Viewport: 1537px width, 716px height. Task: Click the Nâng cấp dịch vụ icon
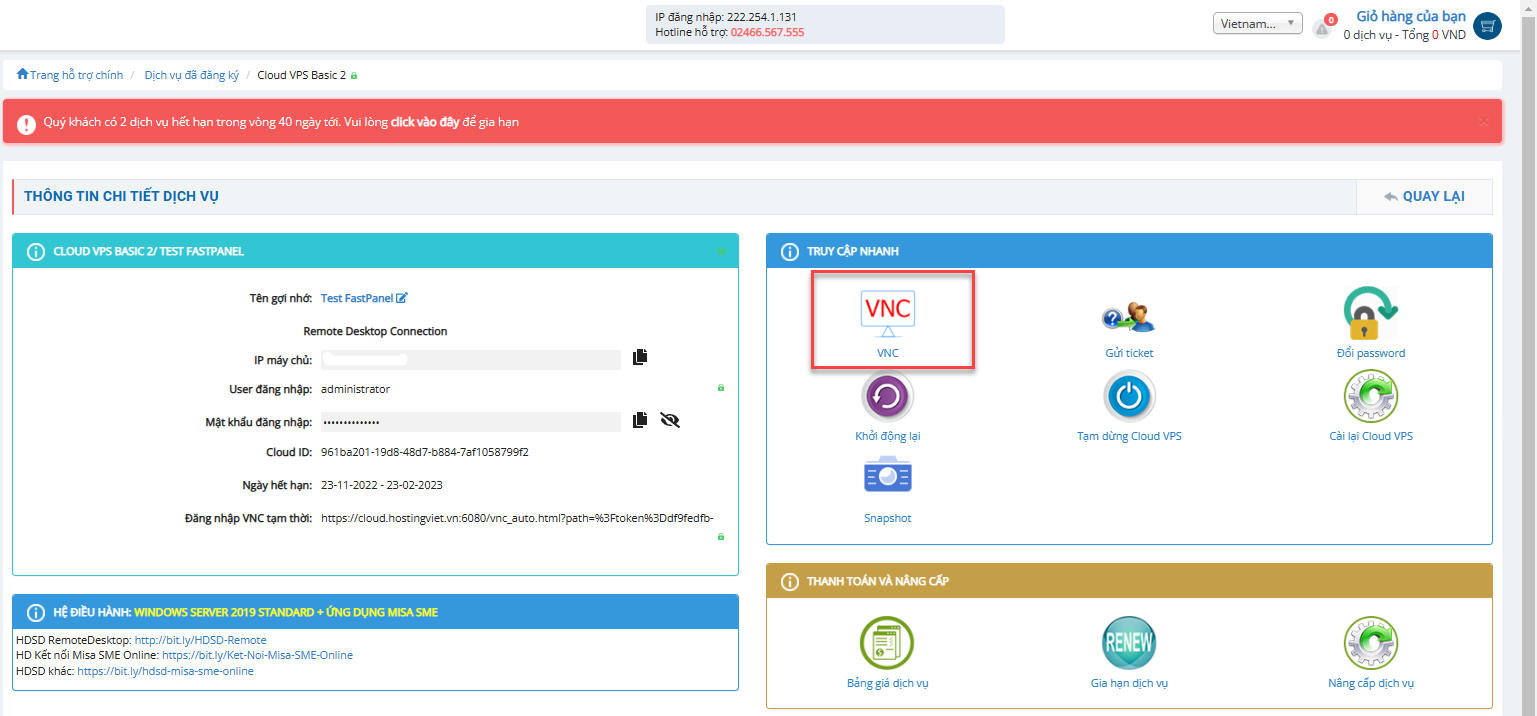[x=1369, y=643]
